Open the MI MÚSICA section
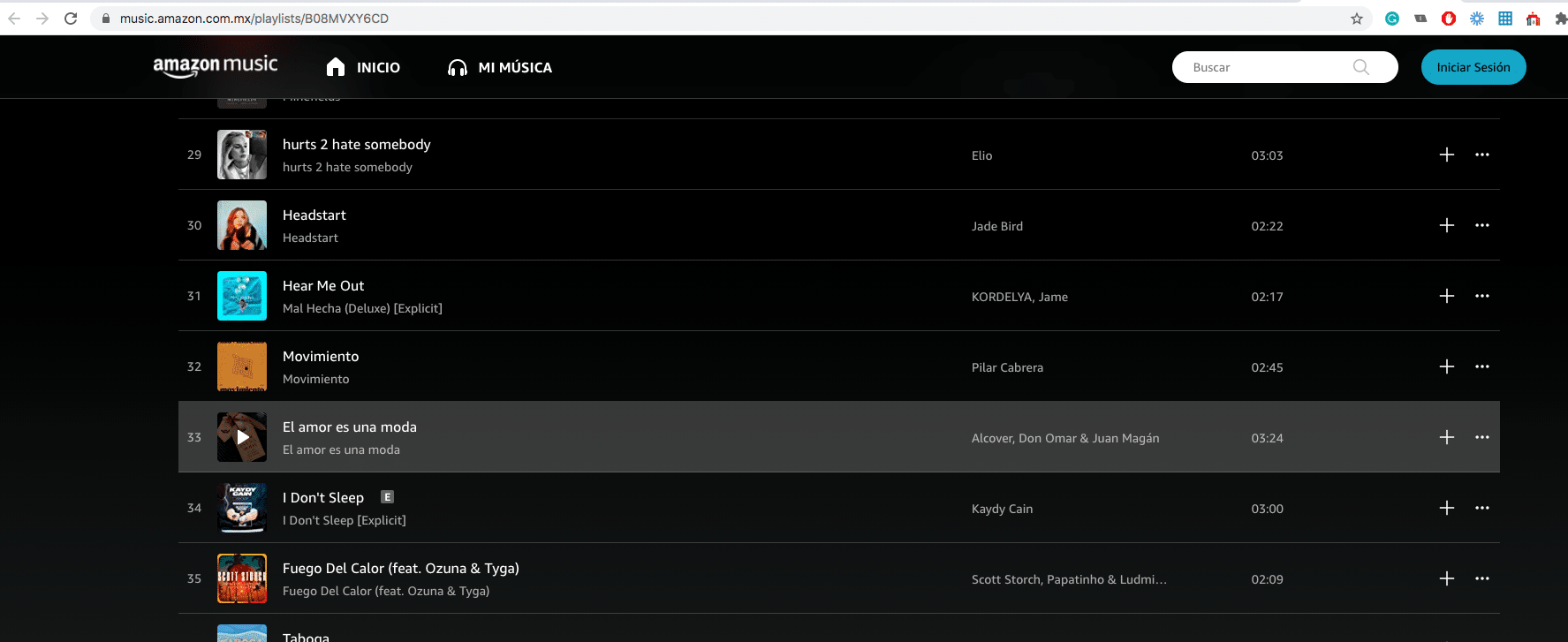Screen dimensions: 1568x642 (x=500, y=67)
